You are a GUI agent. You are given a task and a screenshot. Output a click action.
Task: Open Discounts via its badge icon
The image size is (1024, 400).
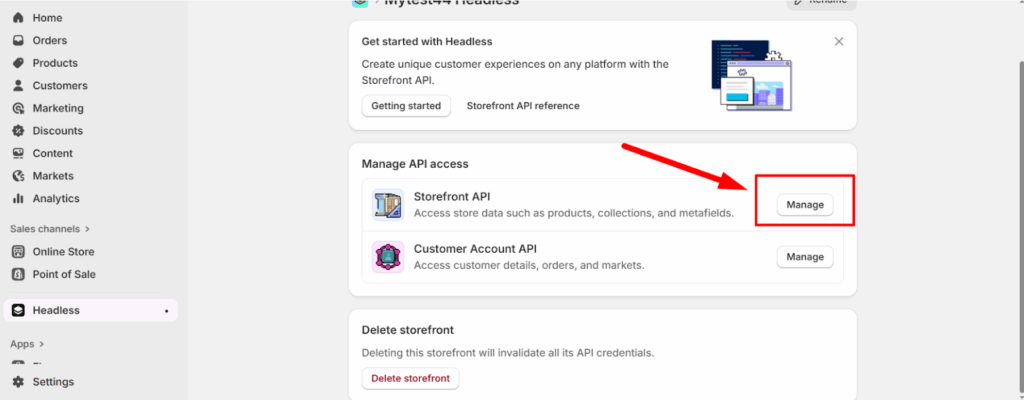(18, 131)
